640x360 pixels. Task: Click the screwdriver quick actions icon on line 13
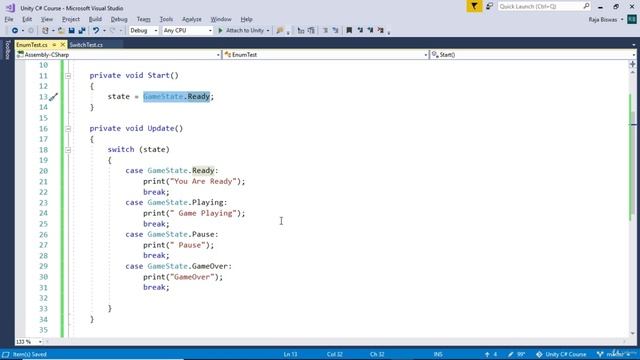tap(53, 97)
